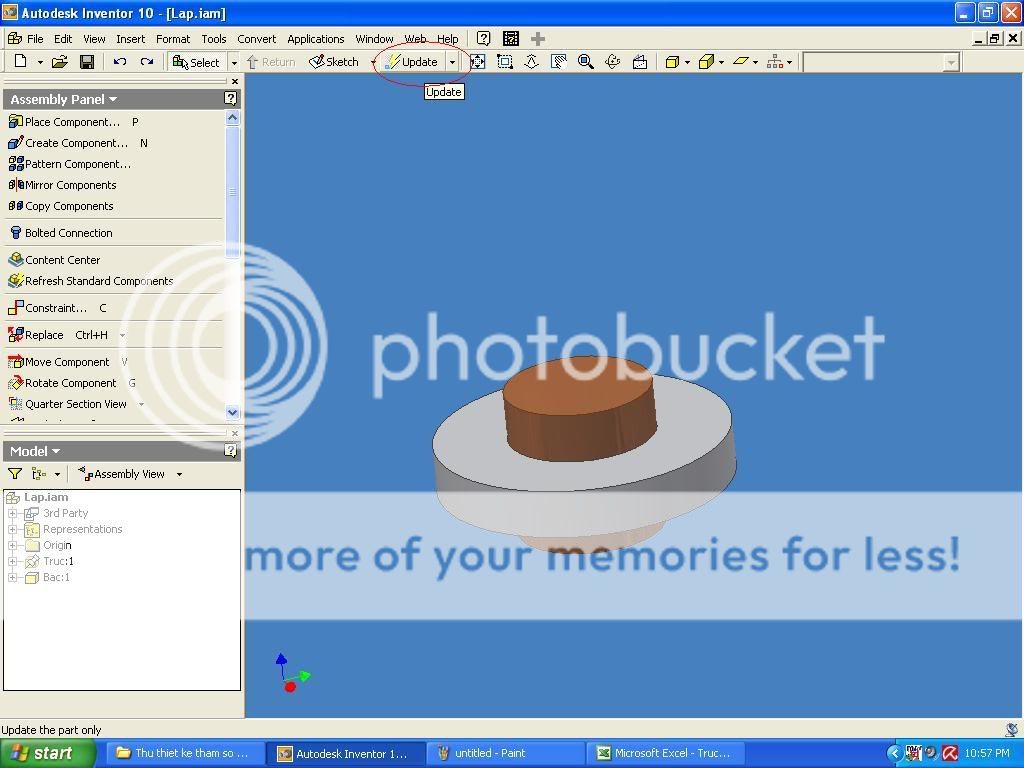The image size is (1024, 768).
Task: Click Move Component tool
Action: (59, 362)
